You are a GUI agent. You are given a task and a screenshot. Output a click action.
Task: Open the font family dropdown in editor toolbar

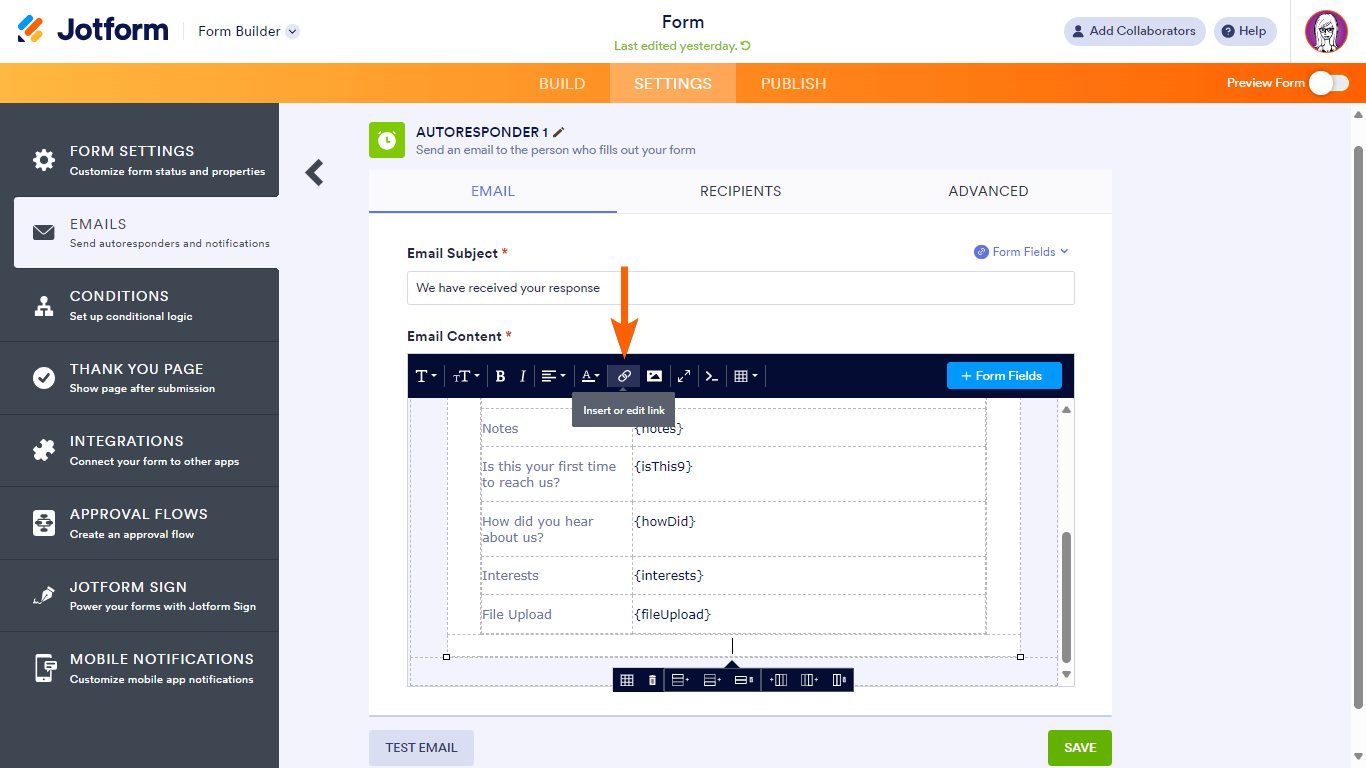click(x=426, y=376)
